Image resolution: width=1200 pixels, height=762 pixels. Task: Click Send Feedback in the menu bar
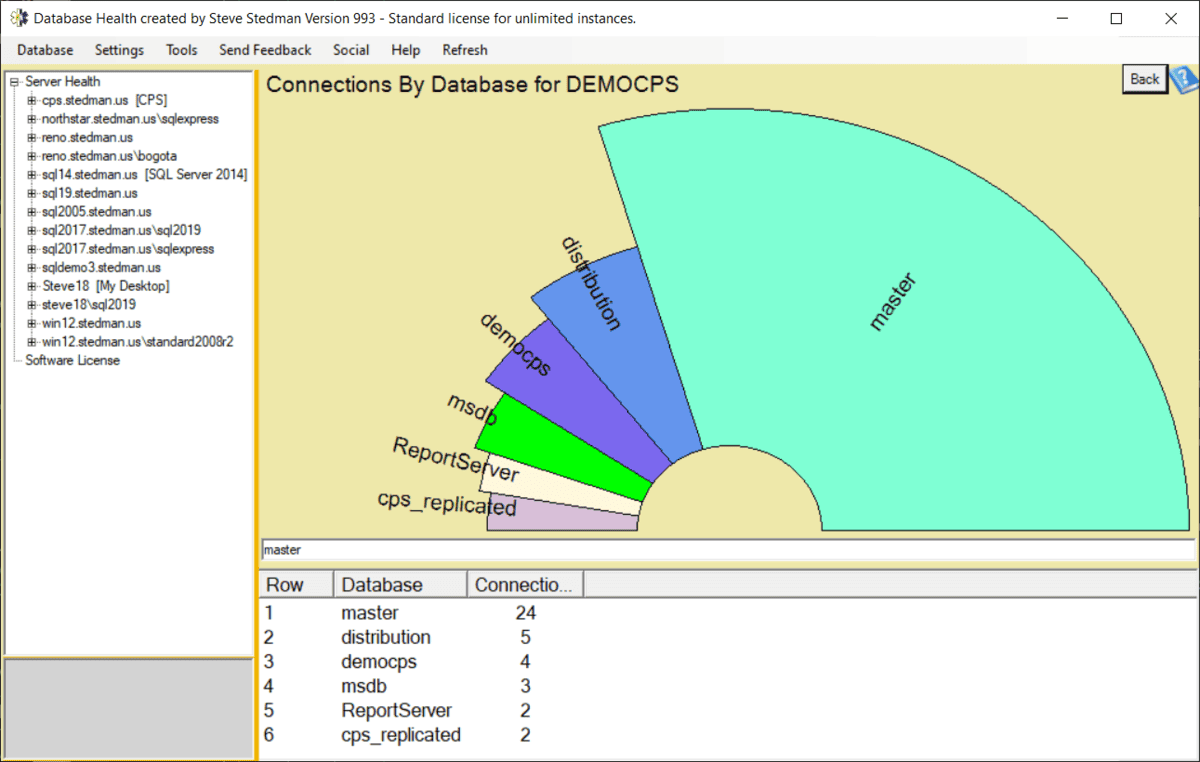coord(265,50)
